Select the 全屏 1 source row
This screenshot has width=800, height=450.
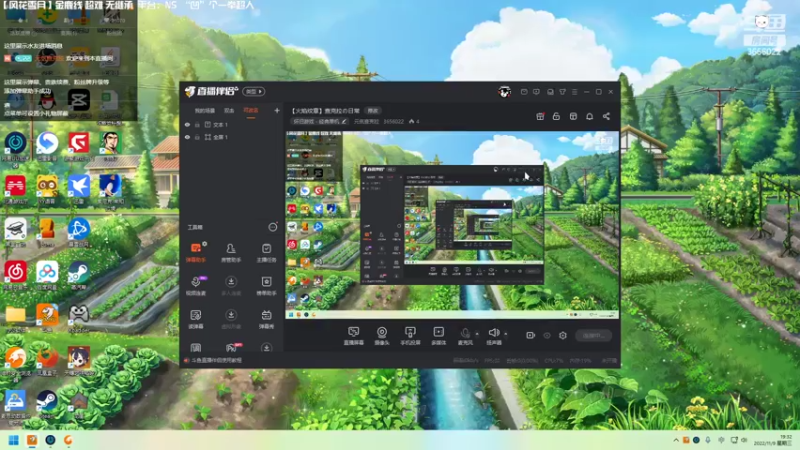[x=232, y=137]
